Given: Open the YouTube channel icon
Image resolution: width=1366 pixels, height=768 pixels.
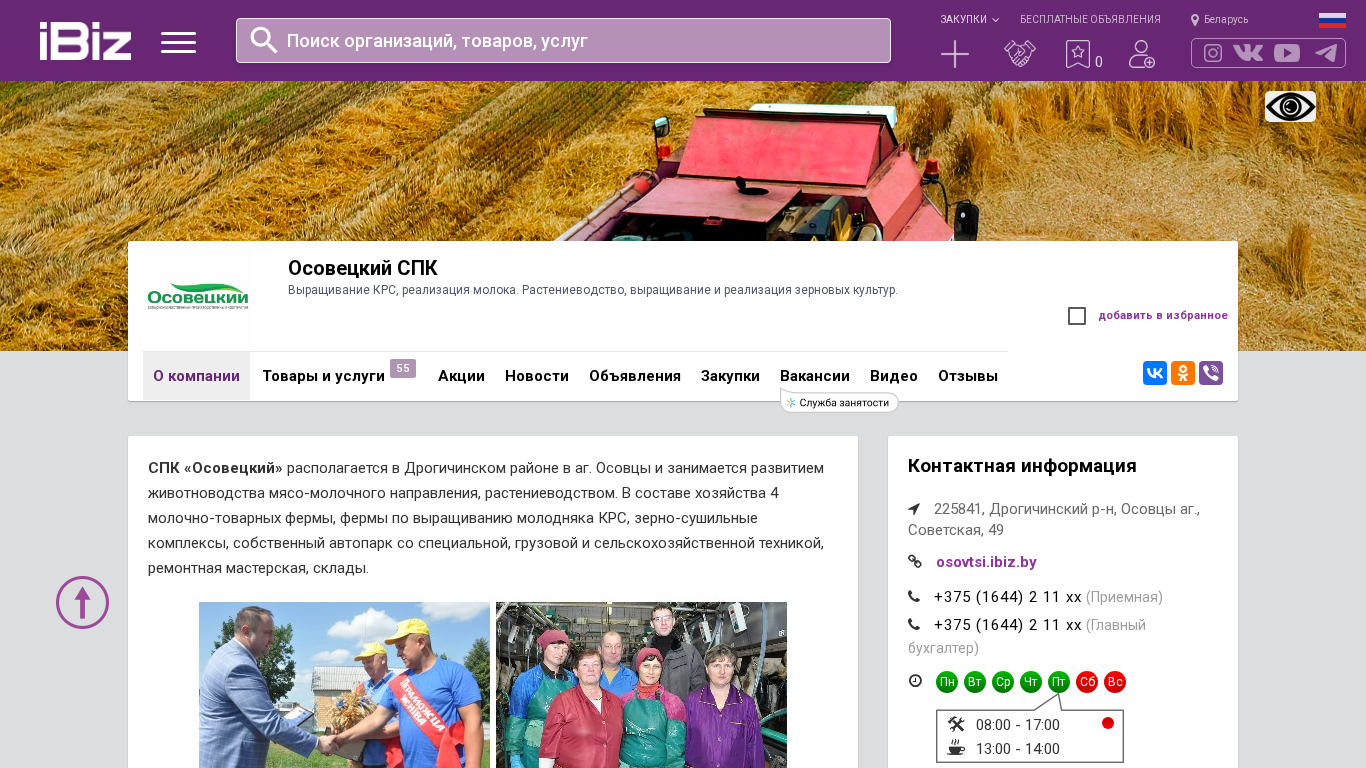Looking at the screenshot, I should [1287, 53].
